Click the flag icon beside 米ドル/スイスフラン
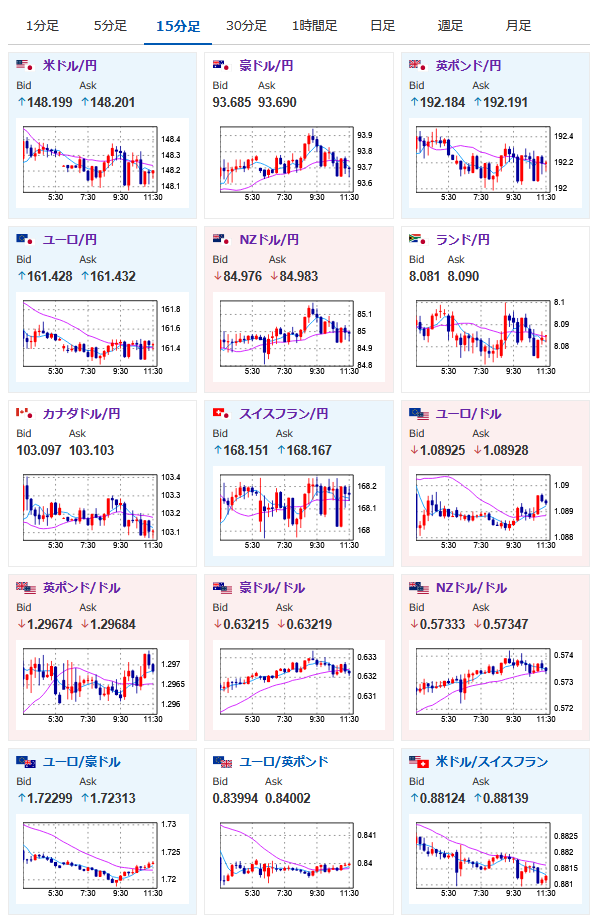The width and height of the screenshot is (595, 915). (x=419, y=762)
